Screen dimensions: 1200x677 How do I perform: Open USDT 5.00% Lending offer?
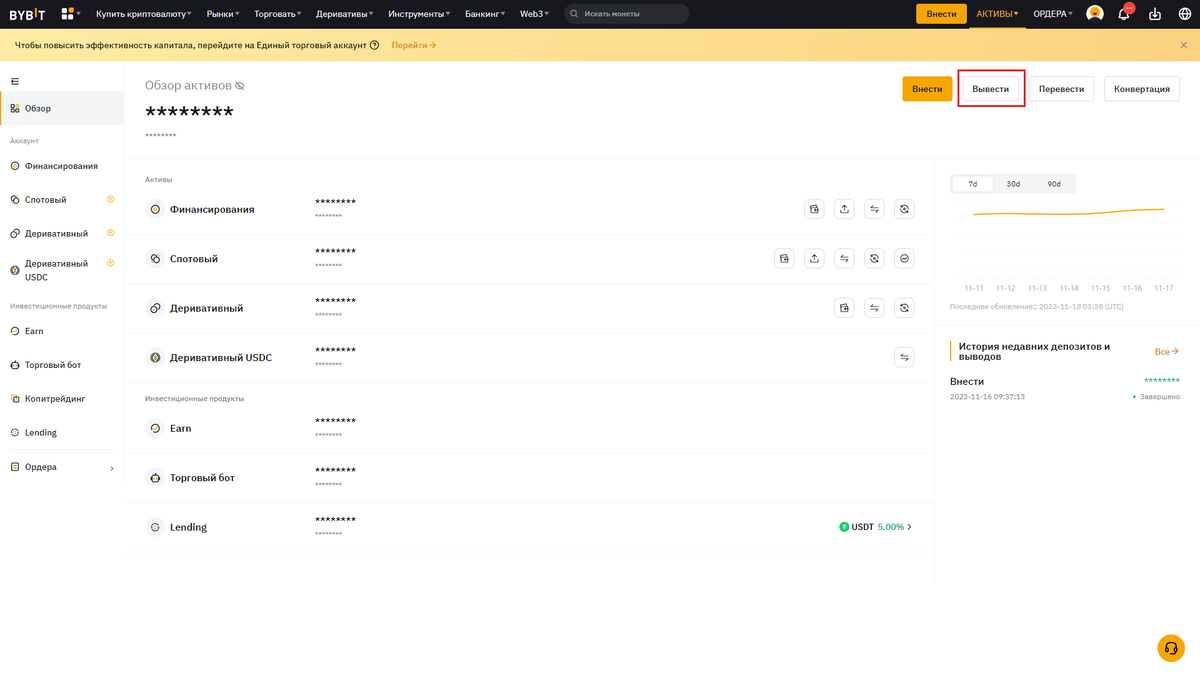click(x=876, y=527)
